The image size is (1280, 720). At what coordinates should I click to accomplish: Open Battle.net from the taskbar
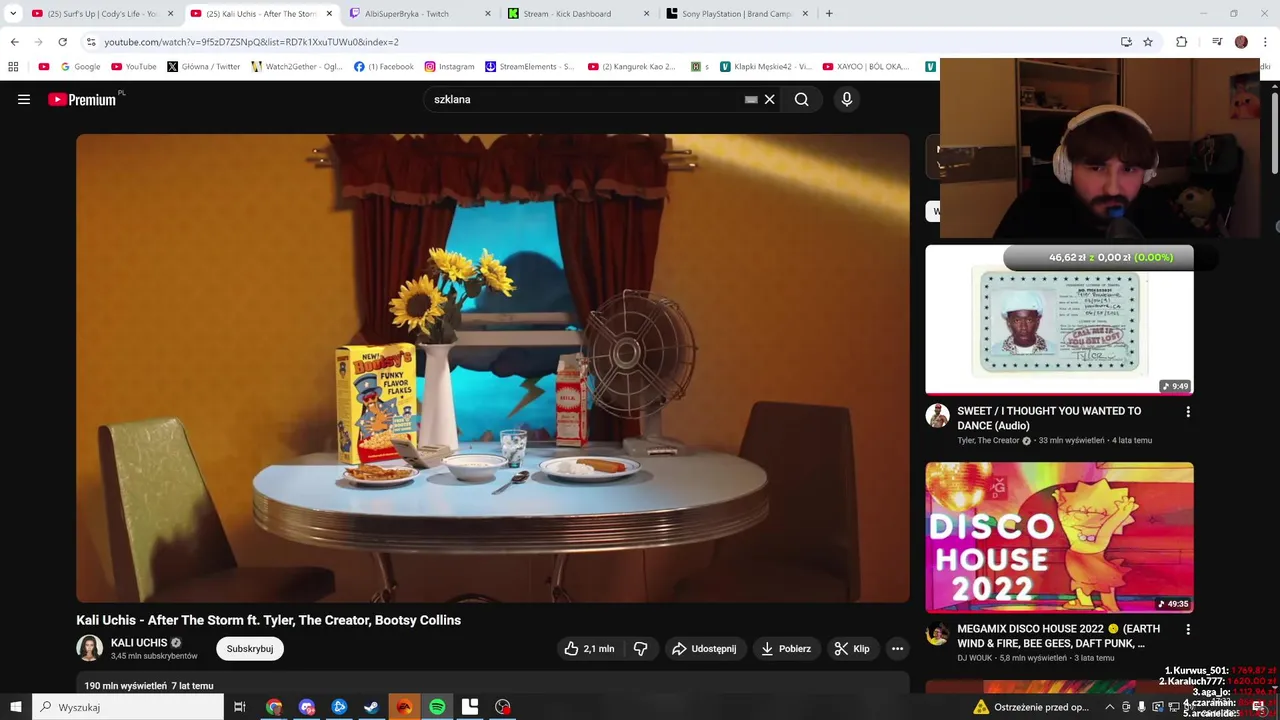coord(339,707)
